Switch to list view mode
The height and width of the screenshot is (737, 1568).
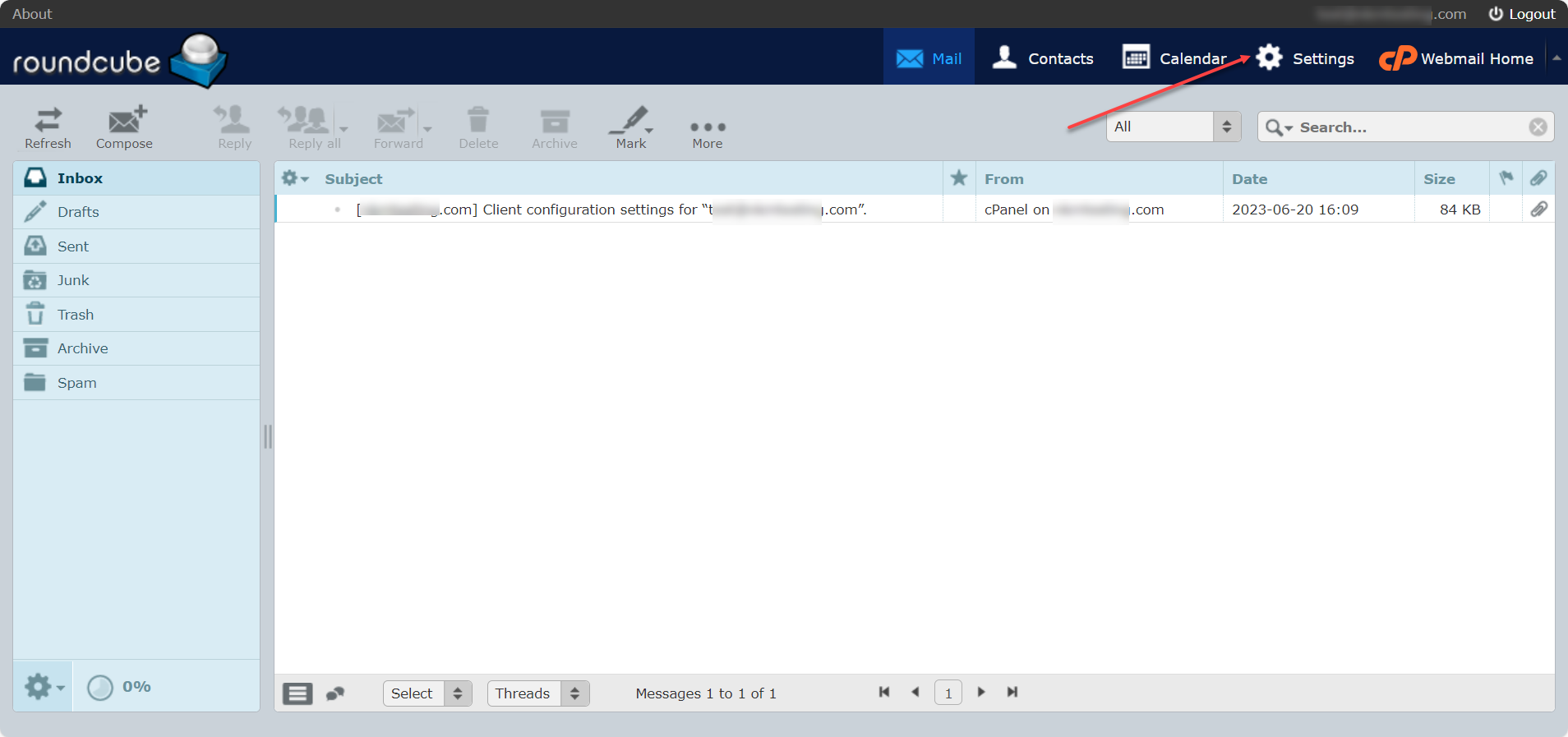297,693
